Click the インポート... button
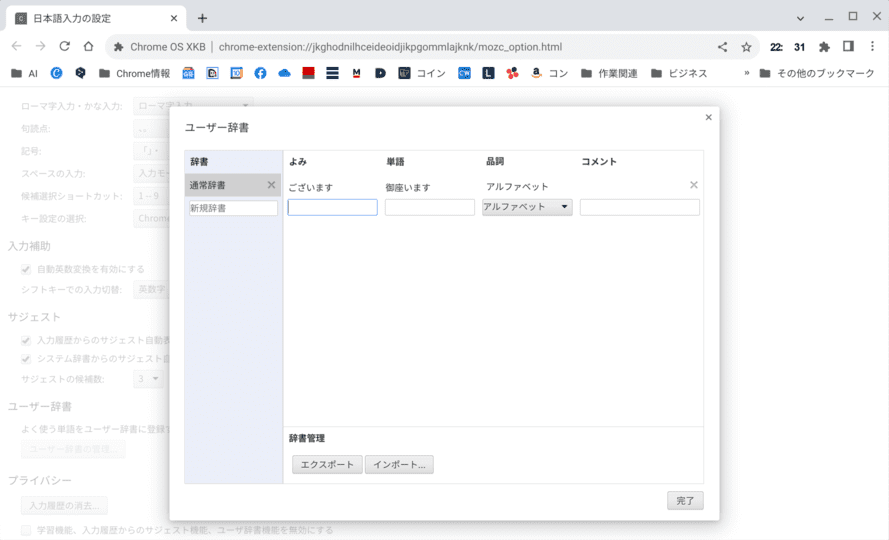The width and height of the screenshot is (889, 540). coord(399,465)
